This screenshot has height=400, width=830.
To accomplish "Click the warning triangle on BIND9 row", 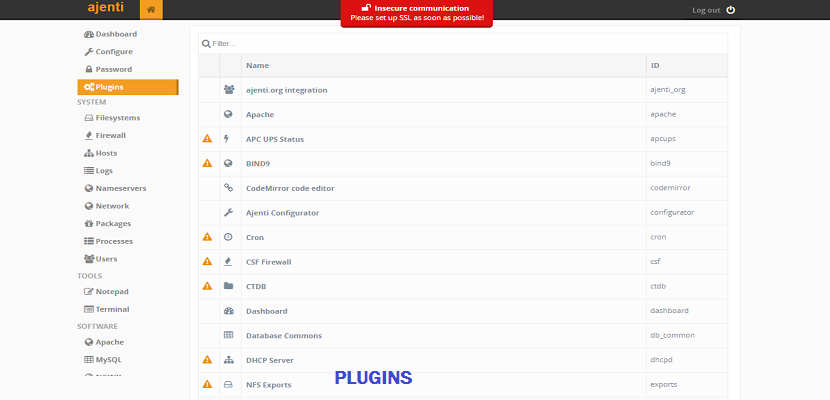I will [208, 163].
